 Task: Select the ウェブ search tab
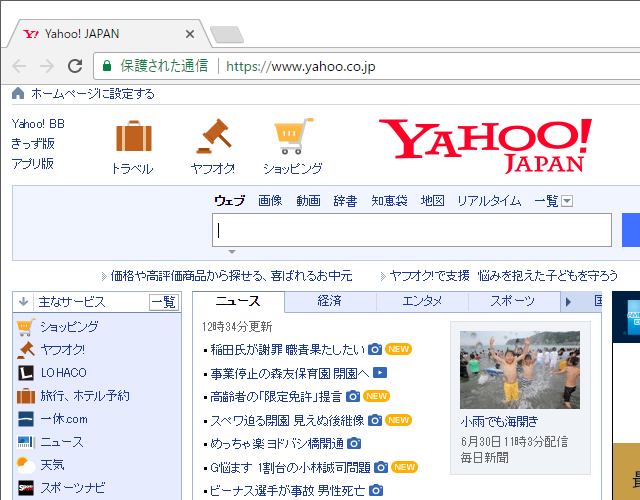point(229,201)
